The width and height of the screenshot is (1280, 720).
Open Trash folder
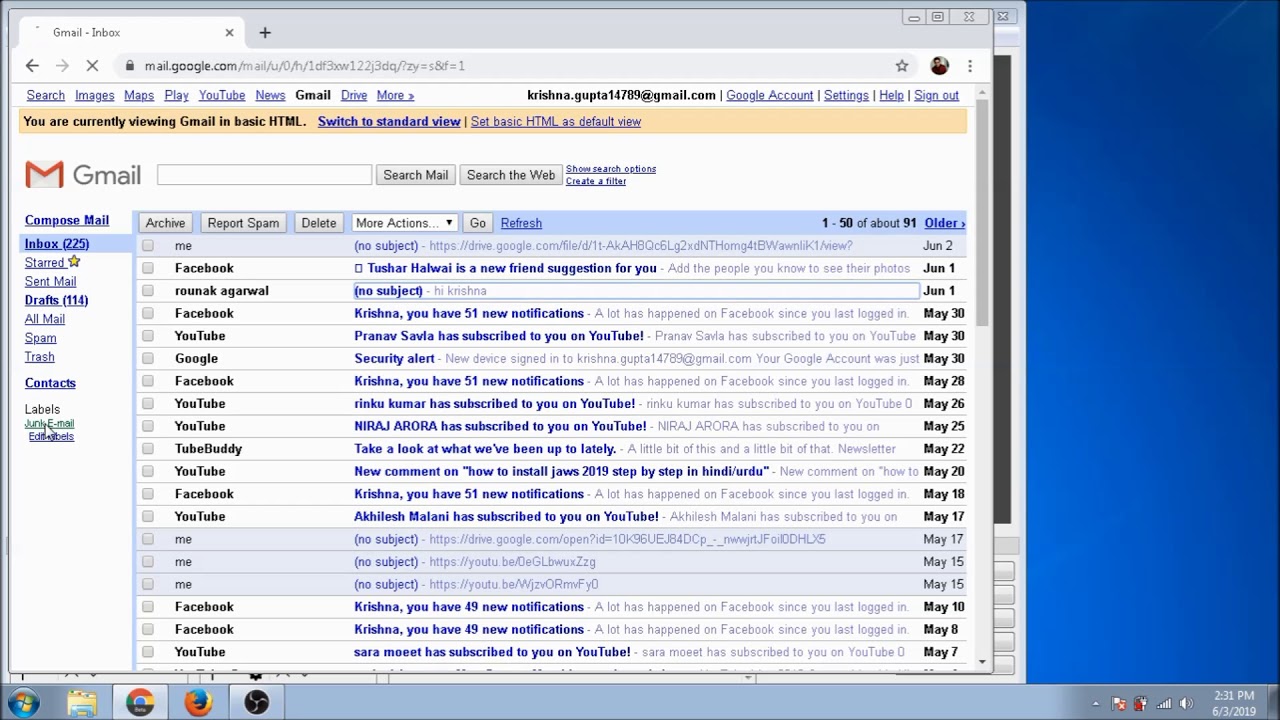coord(40,357)
